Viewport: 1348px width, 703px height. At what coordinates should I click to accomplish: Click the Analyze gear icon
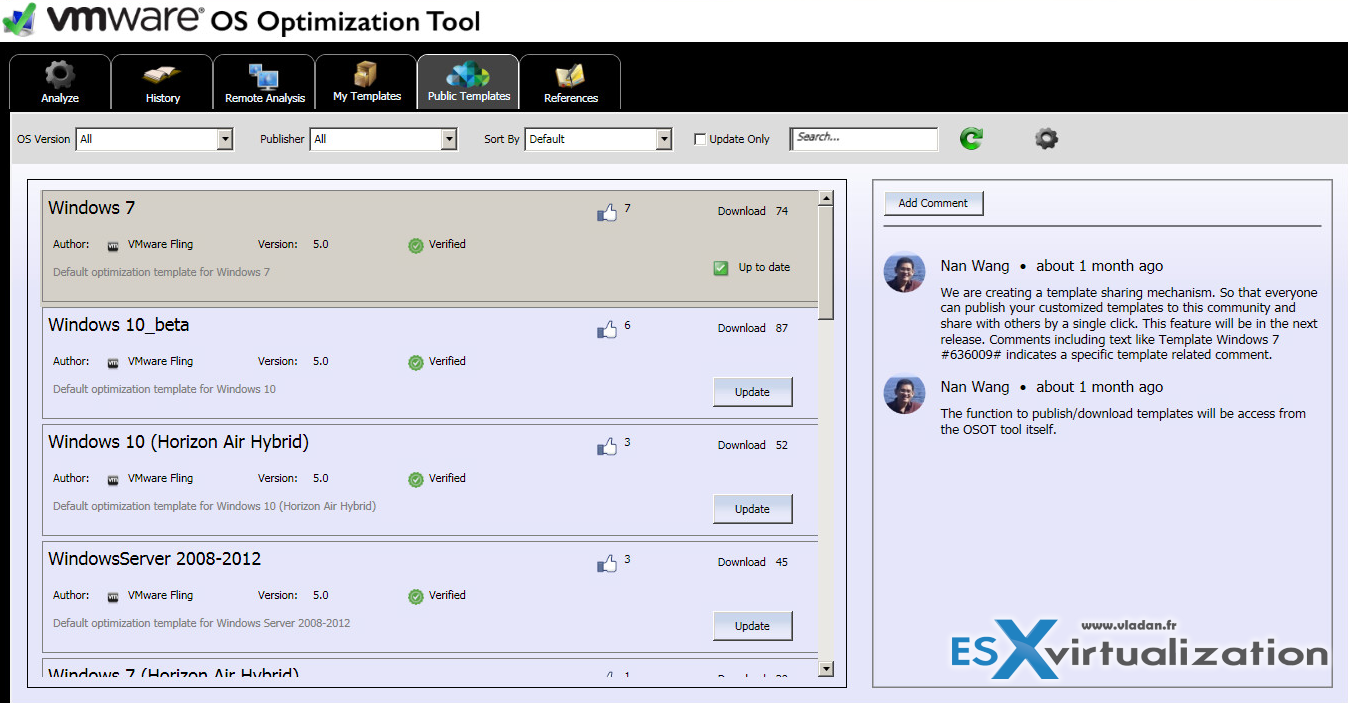[60, 74]
